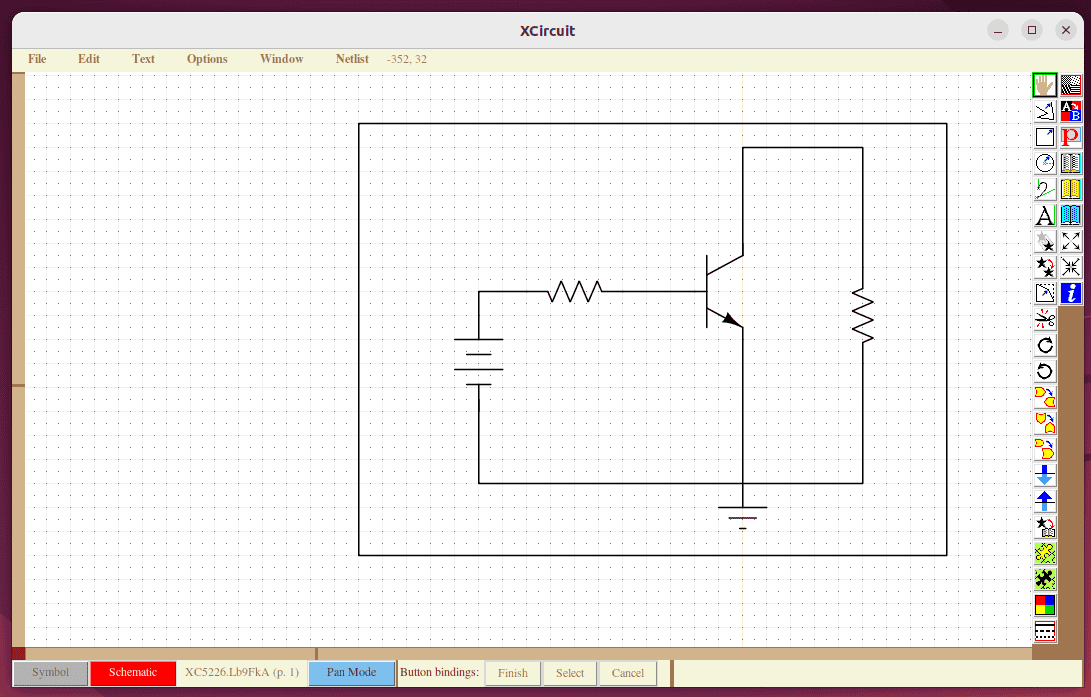The height and width of the screenshot is (697, 1091).
Task: Open the fill style tool (hatch icon)
Action: [1070, 85]
